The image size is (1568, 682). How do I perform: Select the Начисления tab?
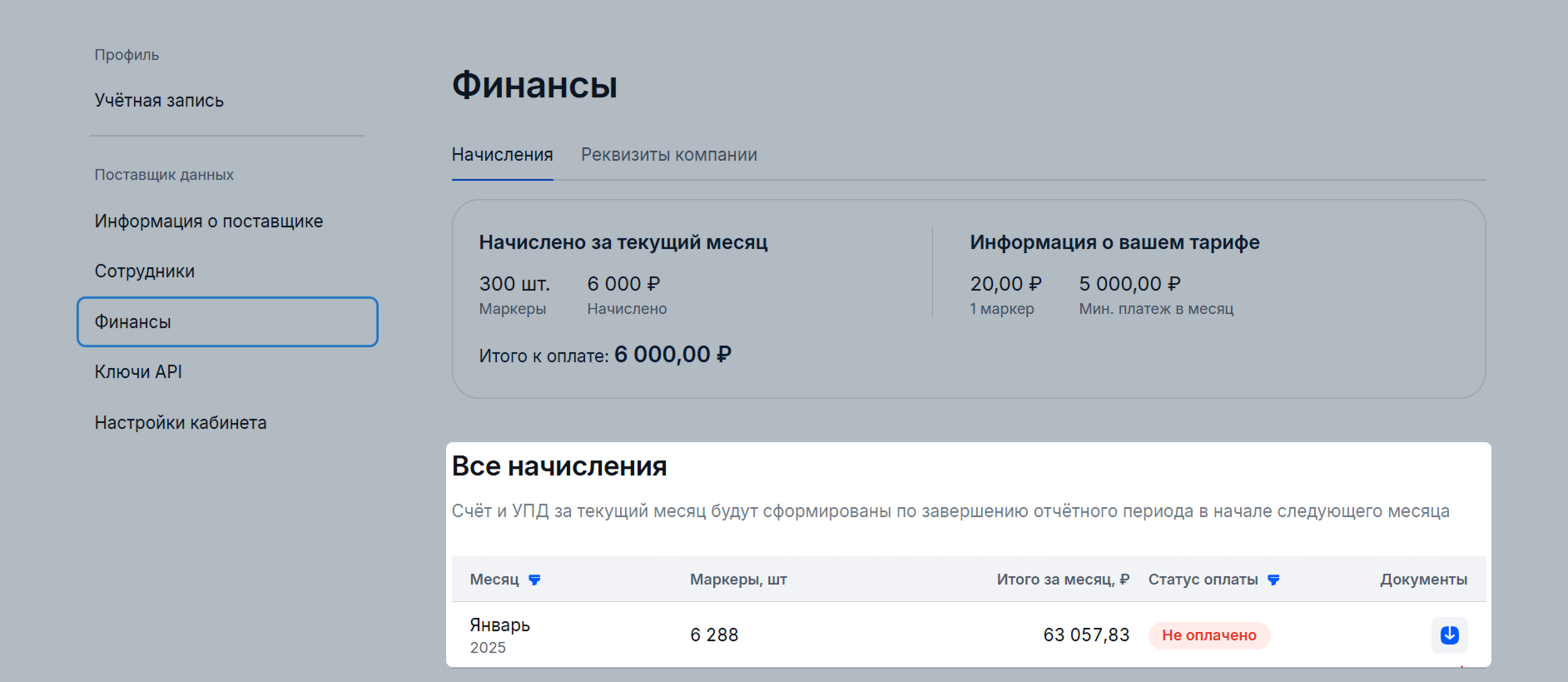click(x=502, y=155)
